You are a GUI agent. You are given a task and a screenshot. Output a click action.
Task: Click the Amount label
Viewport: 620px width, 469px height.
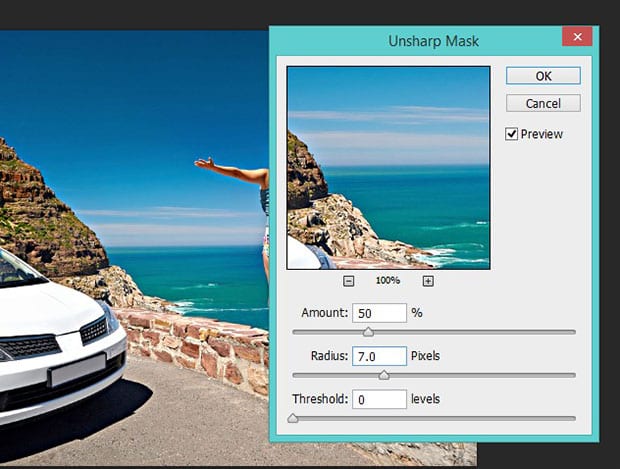[325, 313]
